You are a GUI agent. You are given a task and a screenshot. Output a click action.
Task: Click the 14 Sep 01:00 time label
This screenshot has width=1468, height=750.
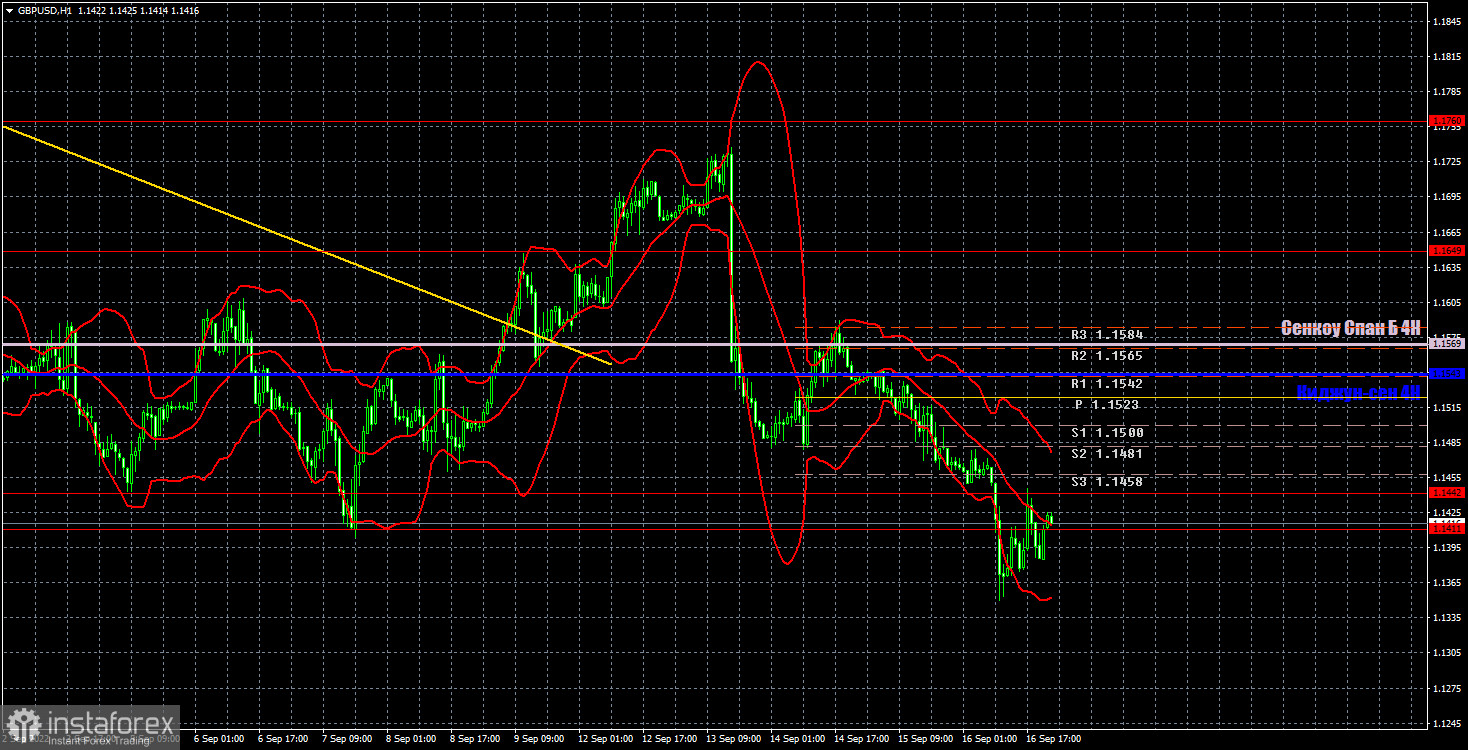pos(798,739)
